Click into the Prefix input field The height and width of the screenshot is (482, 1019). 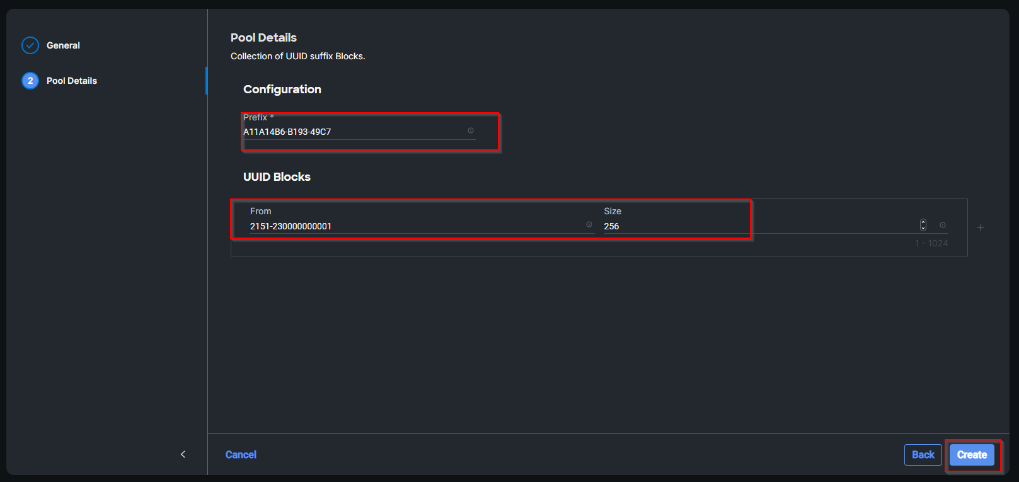click(x=350, y=131)
